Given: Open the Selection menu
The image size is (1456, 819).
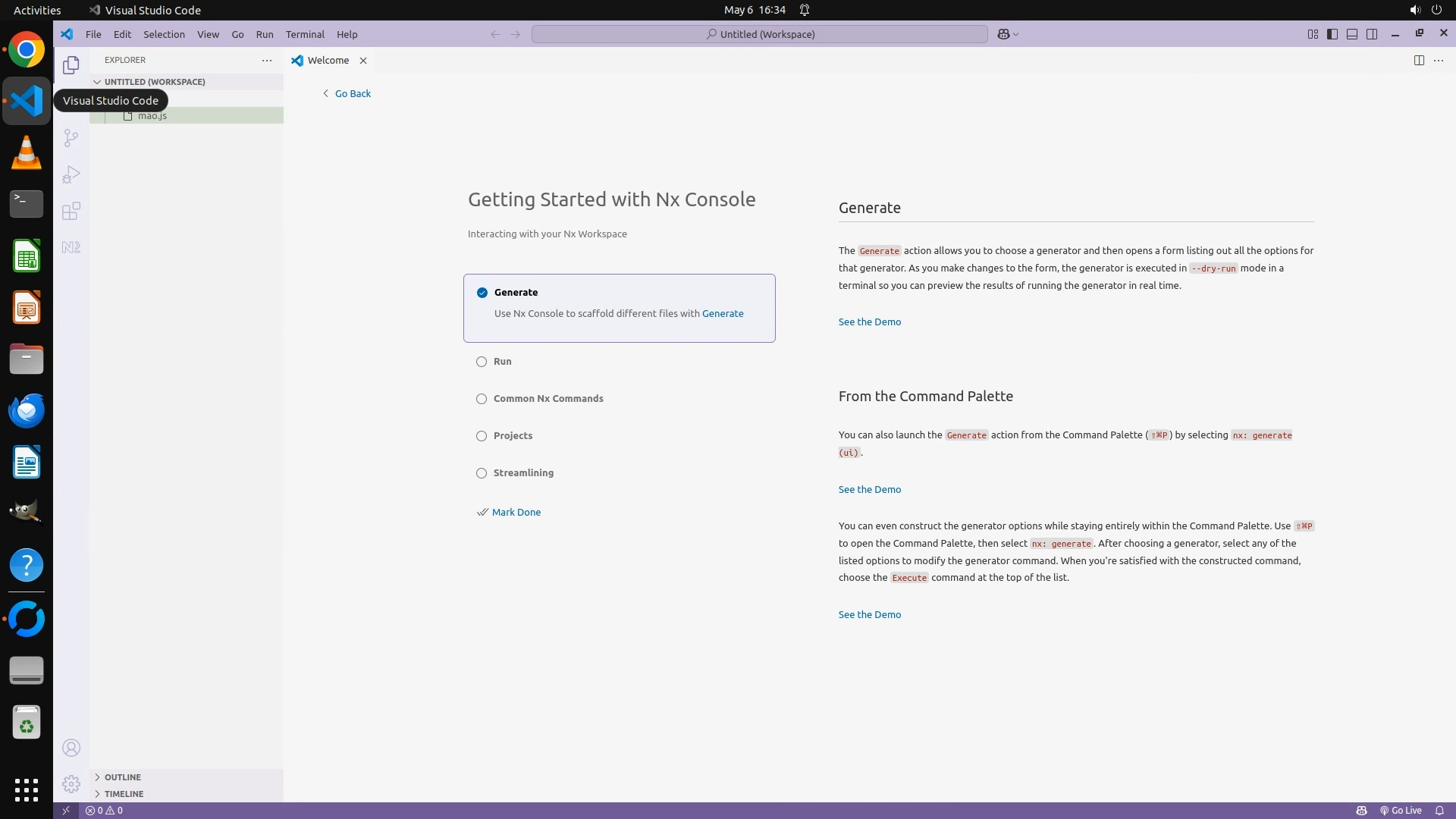Looking at the screenshot, I should point(164,34).
